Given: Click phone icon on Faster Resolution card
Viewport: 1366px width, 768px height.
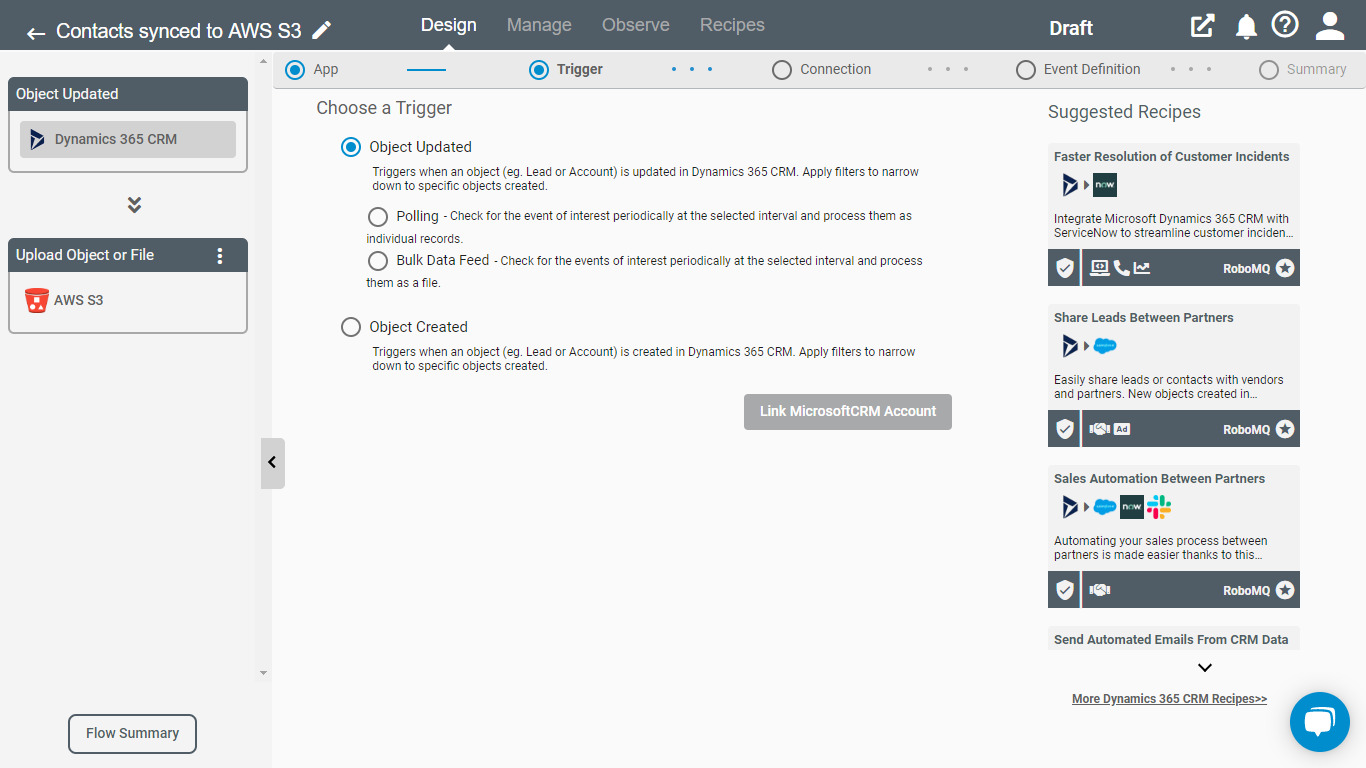Looking at the screenshot, I should [1122, 268].
